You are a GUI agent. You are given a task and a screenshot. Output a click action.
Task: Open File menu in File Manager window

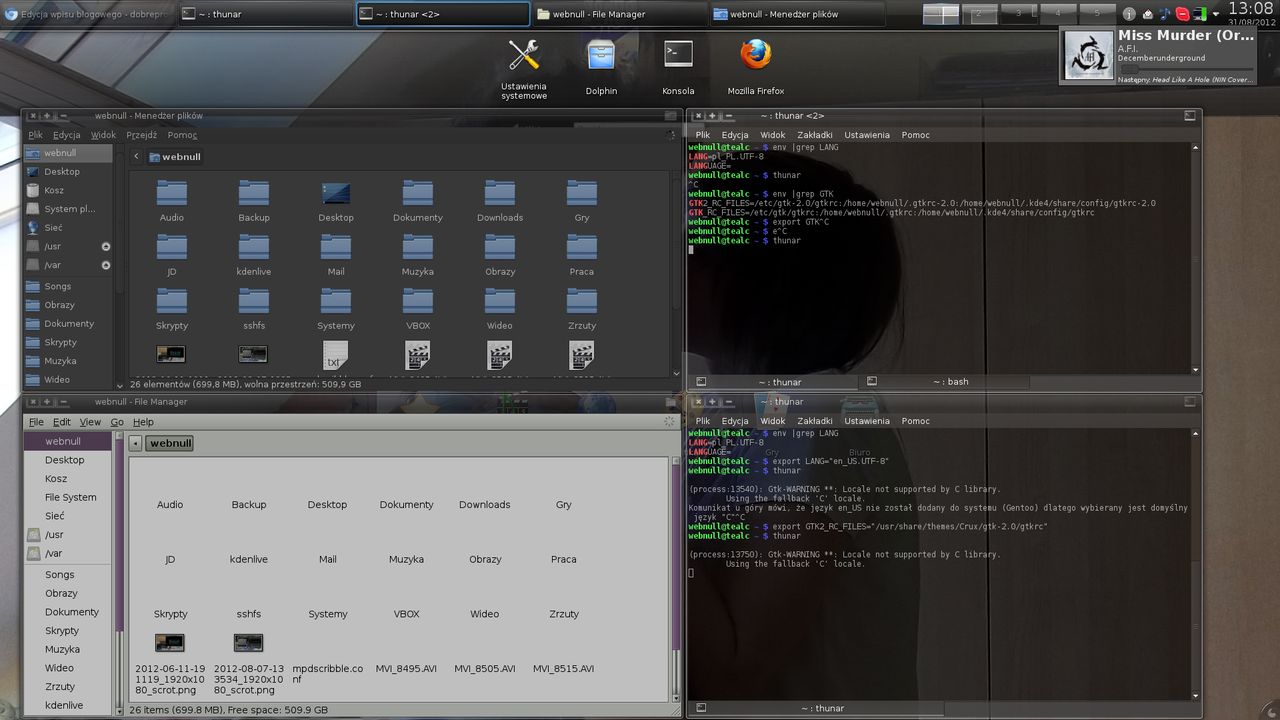point(36,422)
